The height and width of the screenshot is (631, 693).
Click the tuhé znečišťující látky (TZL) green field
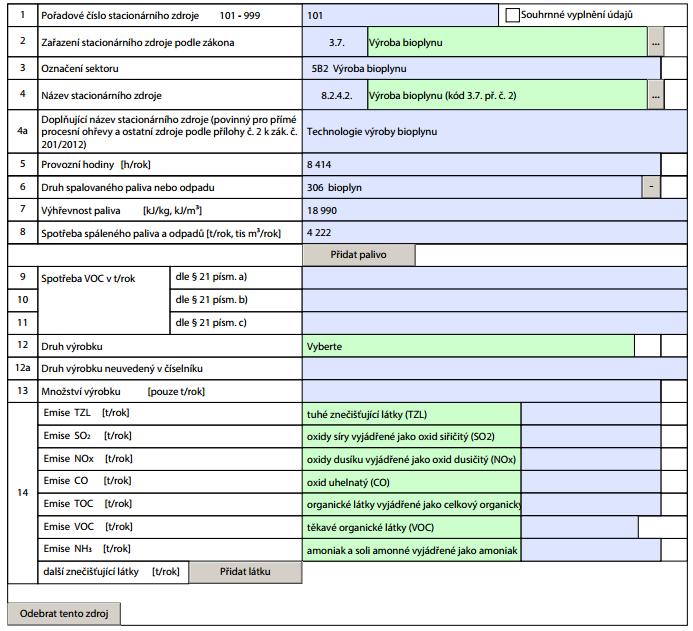pyautogui.click(x=411, y=414)
